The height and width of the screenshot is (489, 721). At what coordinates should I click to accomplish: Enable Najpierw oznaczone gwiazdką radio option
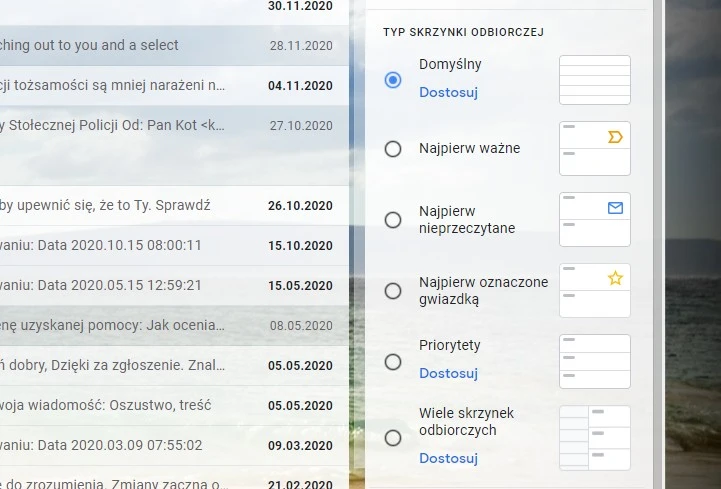coord(393,291)
